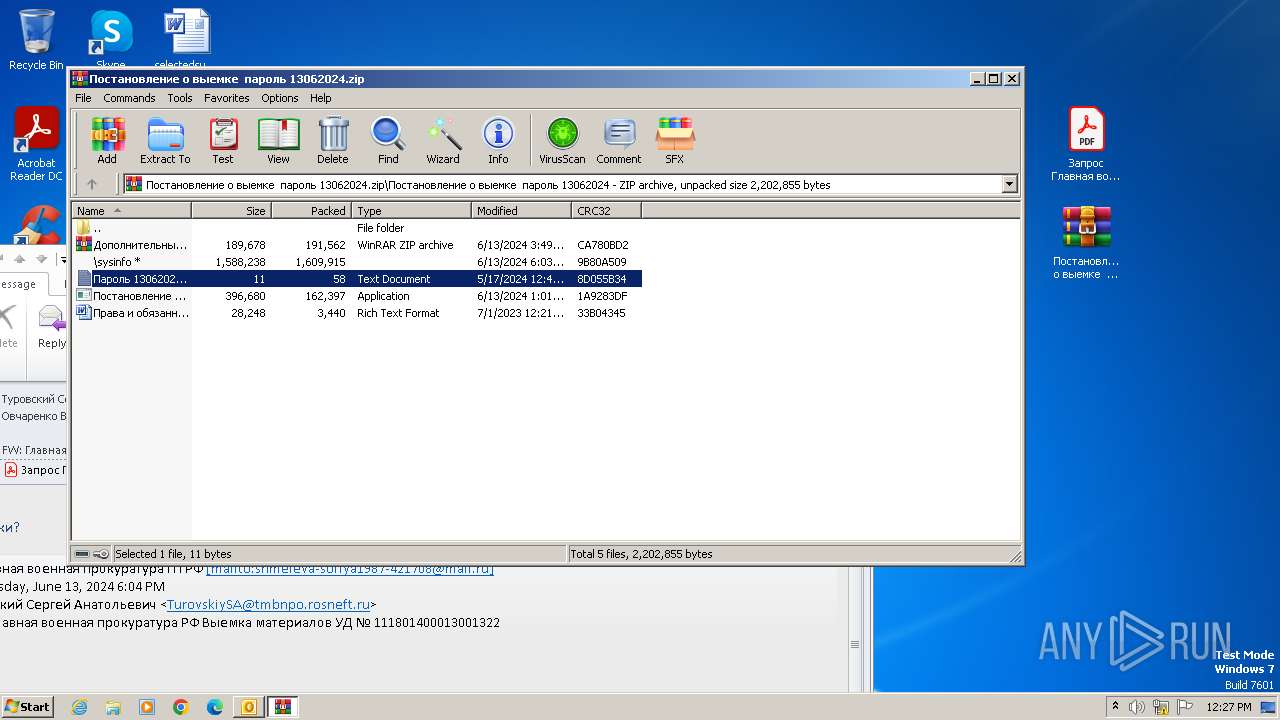Select the Дополнительны... ZIP archive row
The width and height of the screenshot is (1280, 720).
[357, 245]
